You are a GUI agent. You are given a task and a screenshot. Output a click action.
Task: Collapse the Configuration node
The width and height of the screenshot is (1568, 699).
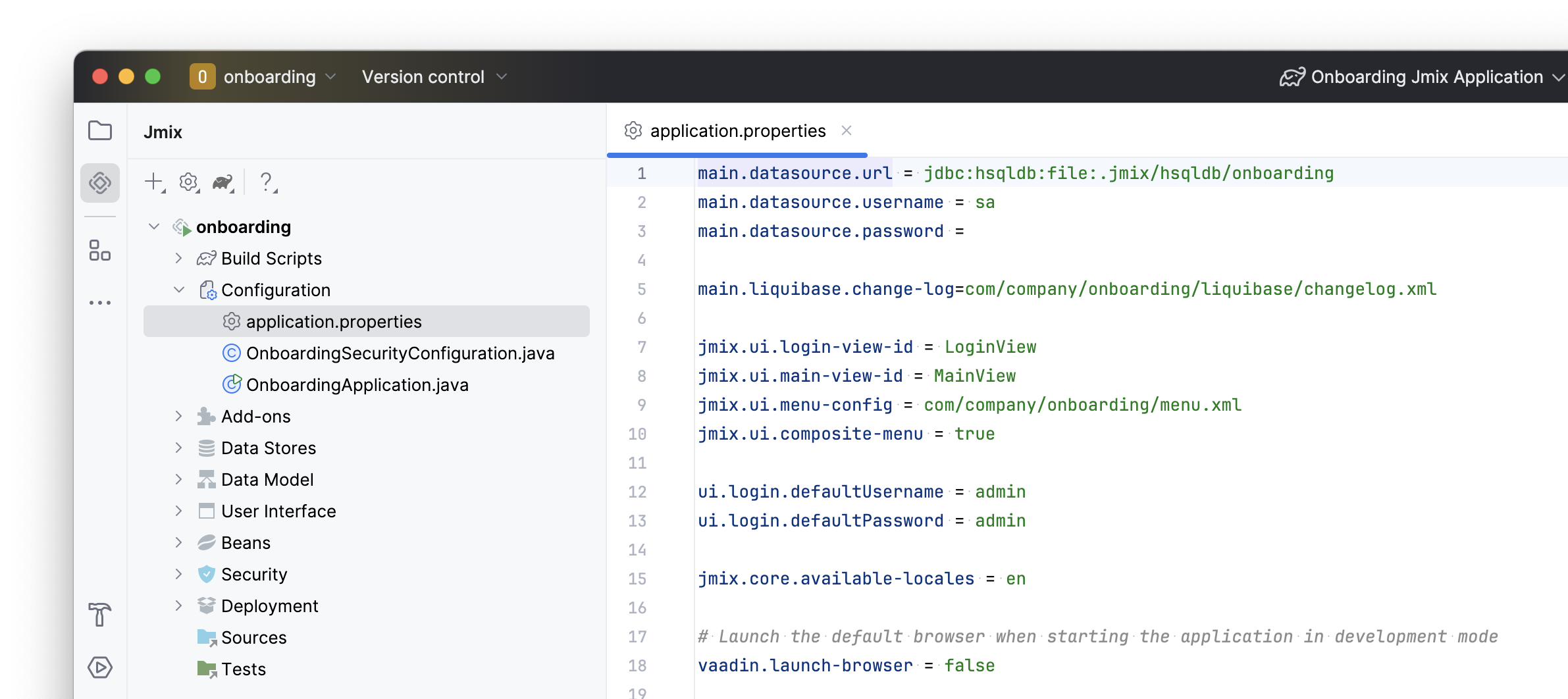178,290
